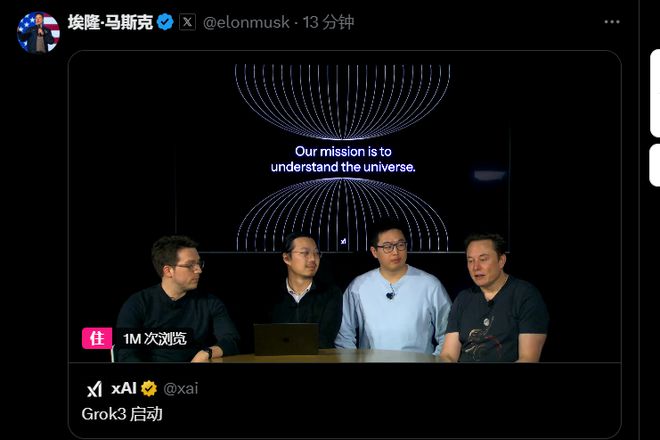Open the @elonmusk handle link
This screenshot has width=660, height=440.
click(x=246, y=22)
